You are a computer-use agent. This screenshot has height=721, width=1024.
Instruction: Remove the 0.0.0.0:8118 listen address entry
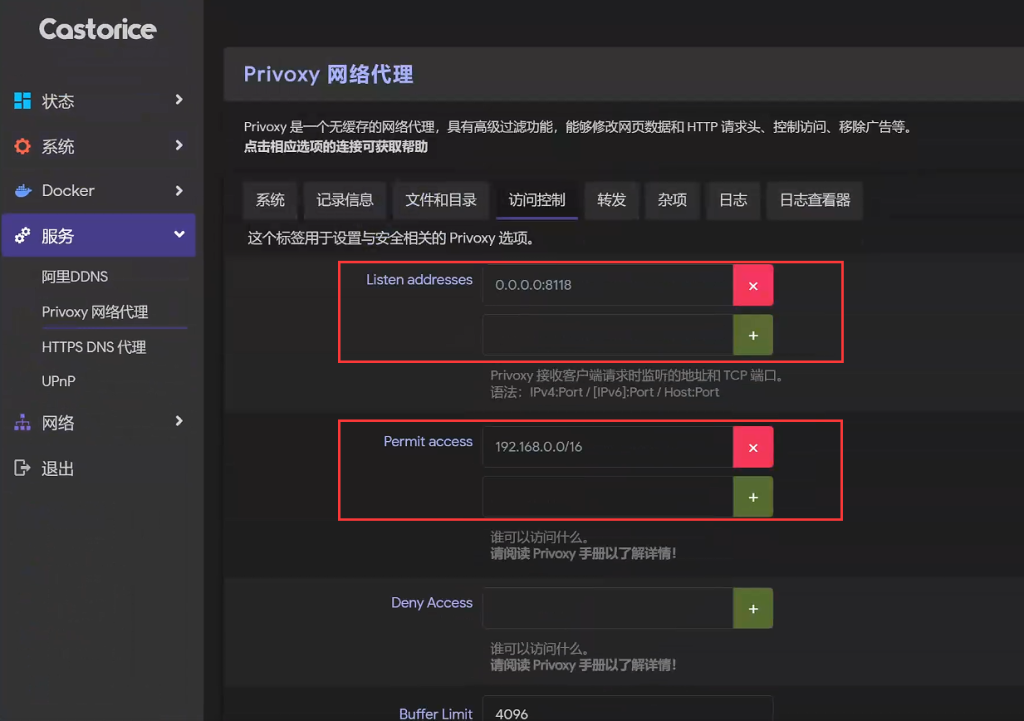(x=753, y=285)
